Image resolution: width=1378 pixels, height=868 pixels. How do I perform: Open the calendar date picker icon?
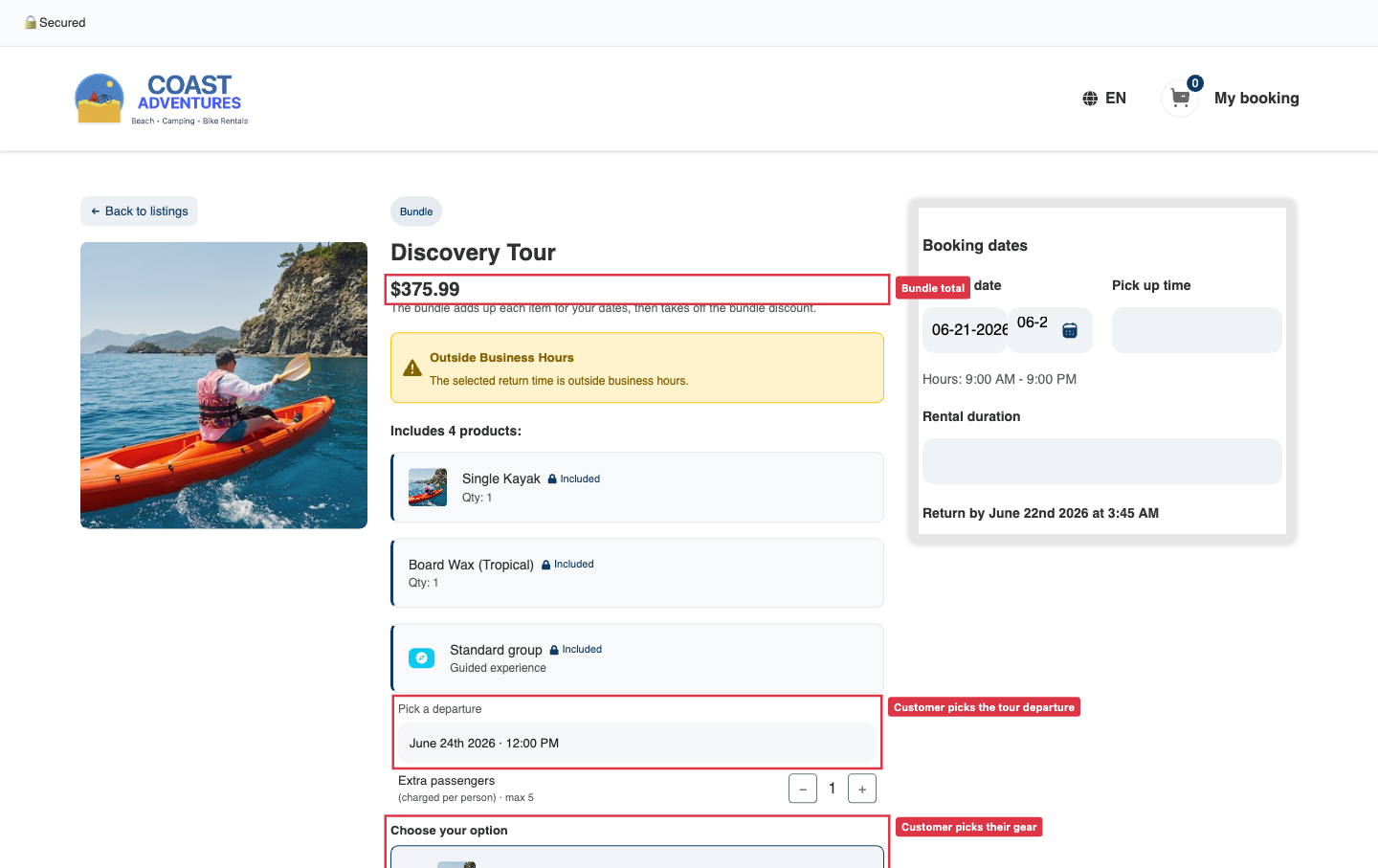point(1070,330)
